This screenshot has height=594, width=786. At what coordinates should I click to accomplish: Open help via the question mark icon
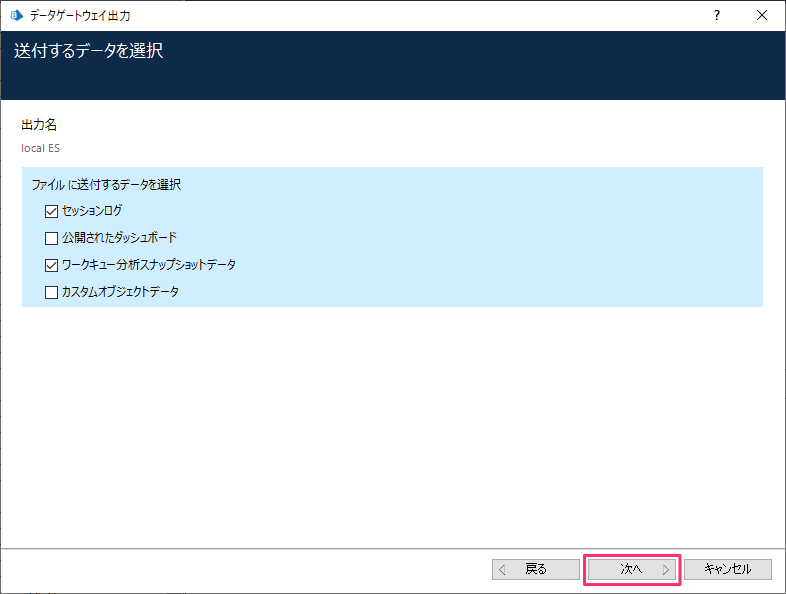(x=717, y=16)
